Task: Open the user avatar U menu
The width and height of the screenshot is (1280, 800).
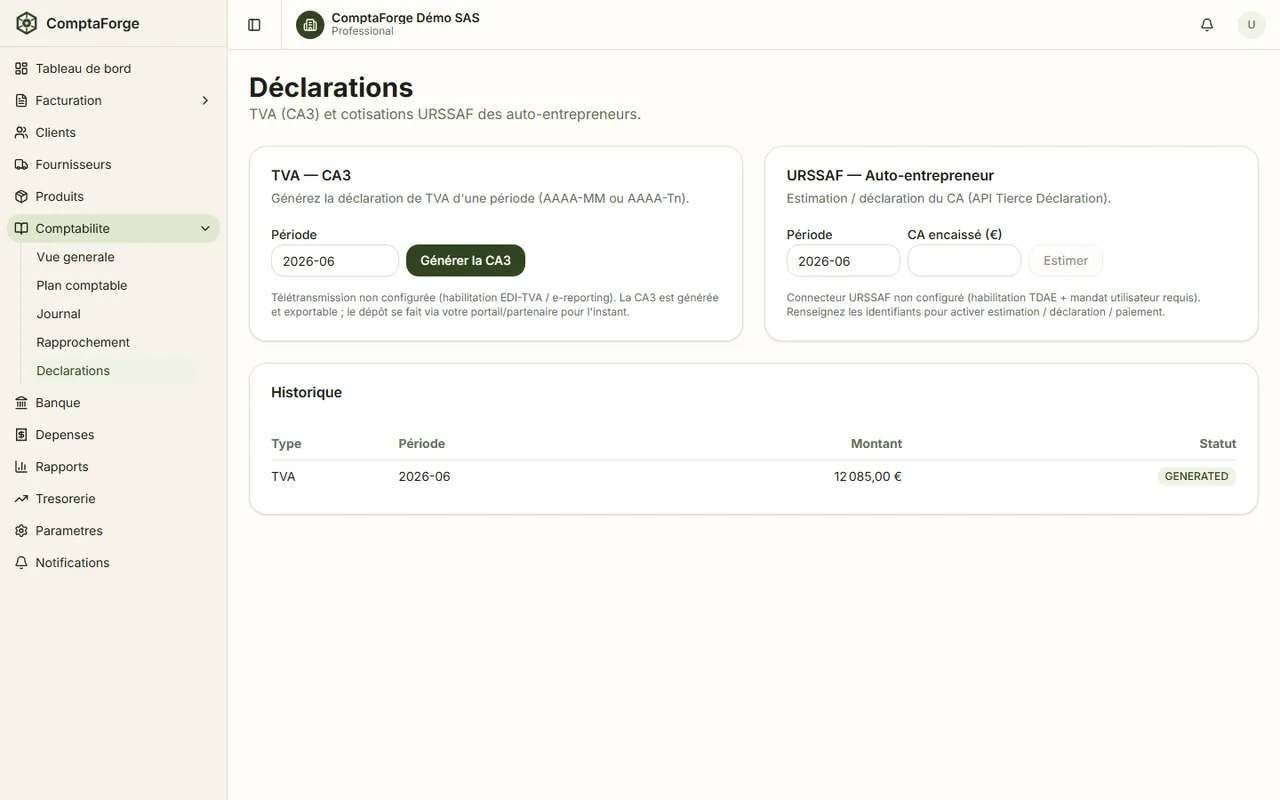Action: 1251,25
